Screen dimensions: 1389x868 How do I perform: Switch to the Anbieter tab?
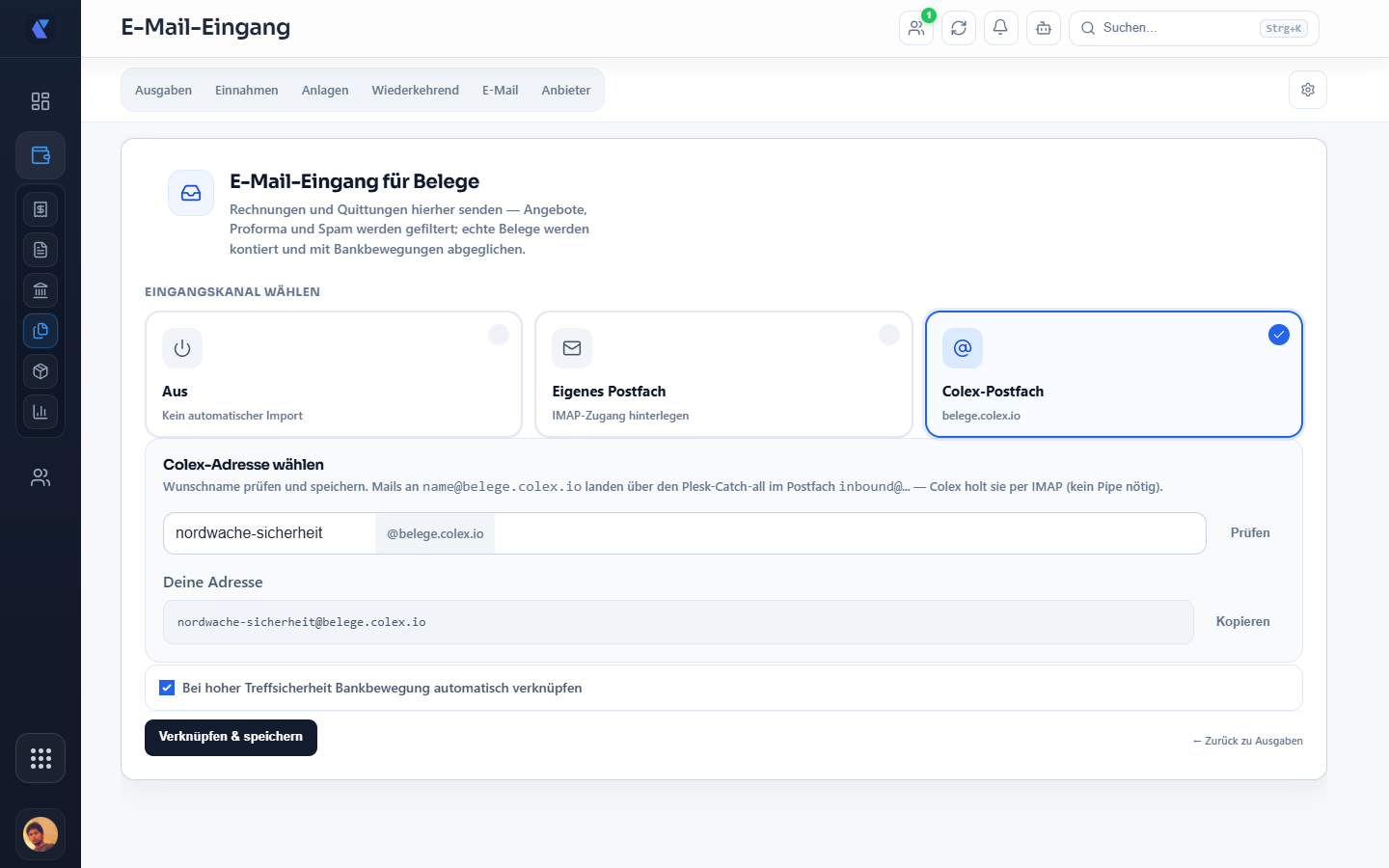click(566, 90)
